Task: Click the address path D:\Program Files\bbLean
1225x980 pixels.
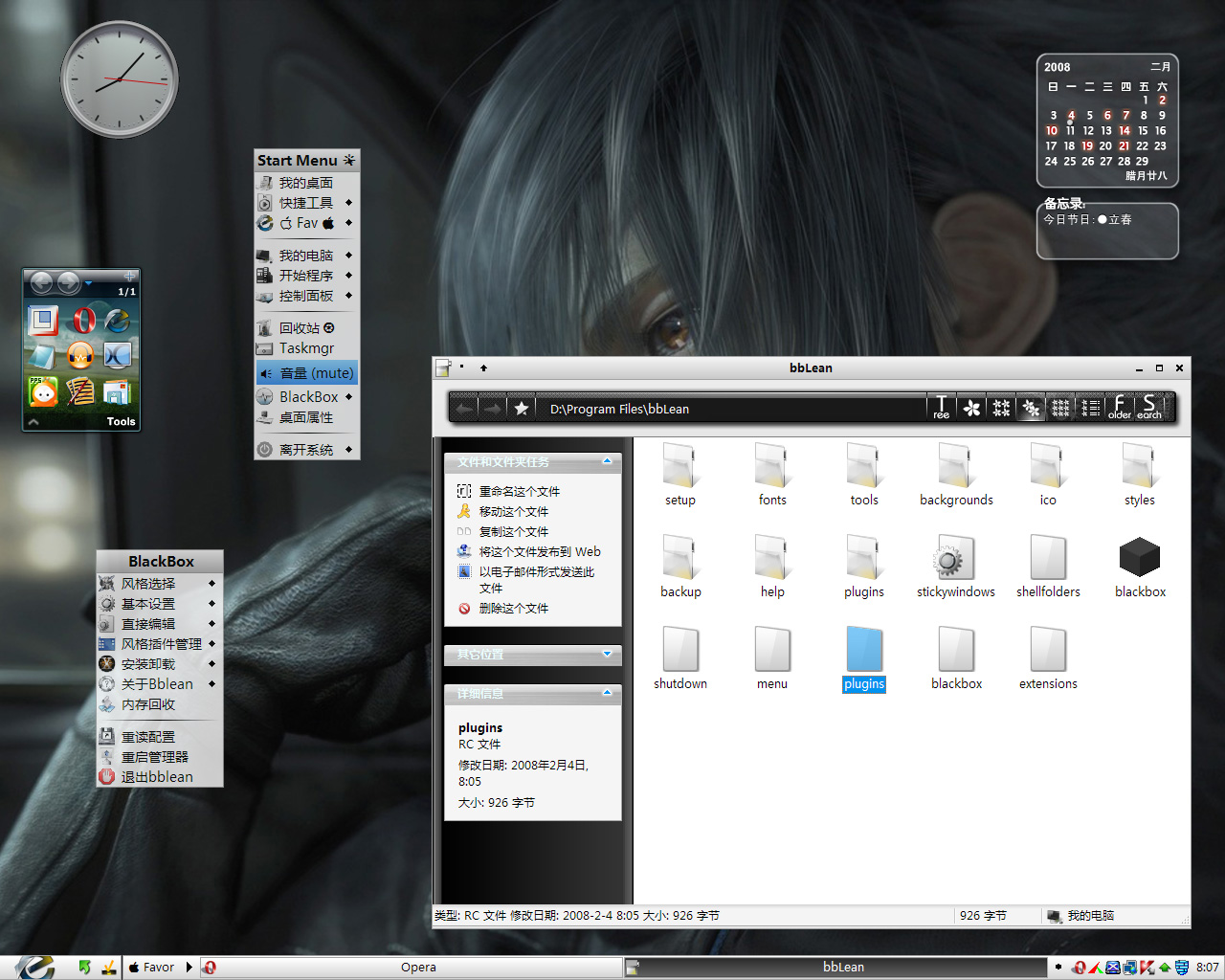Action: [619, 409]
